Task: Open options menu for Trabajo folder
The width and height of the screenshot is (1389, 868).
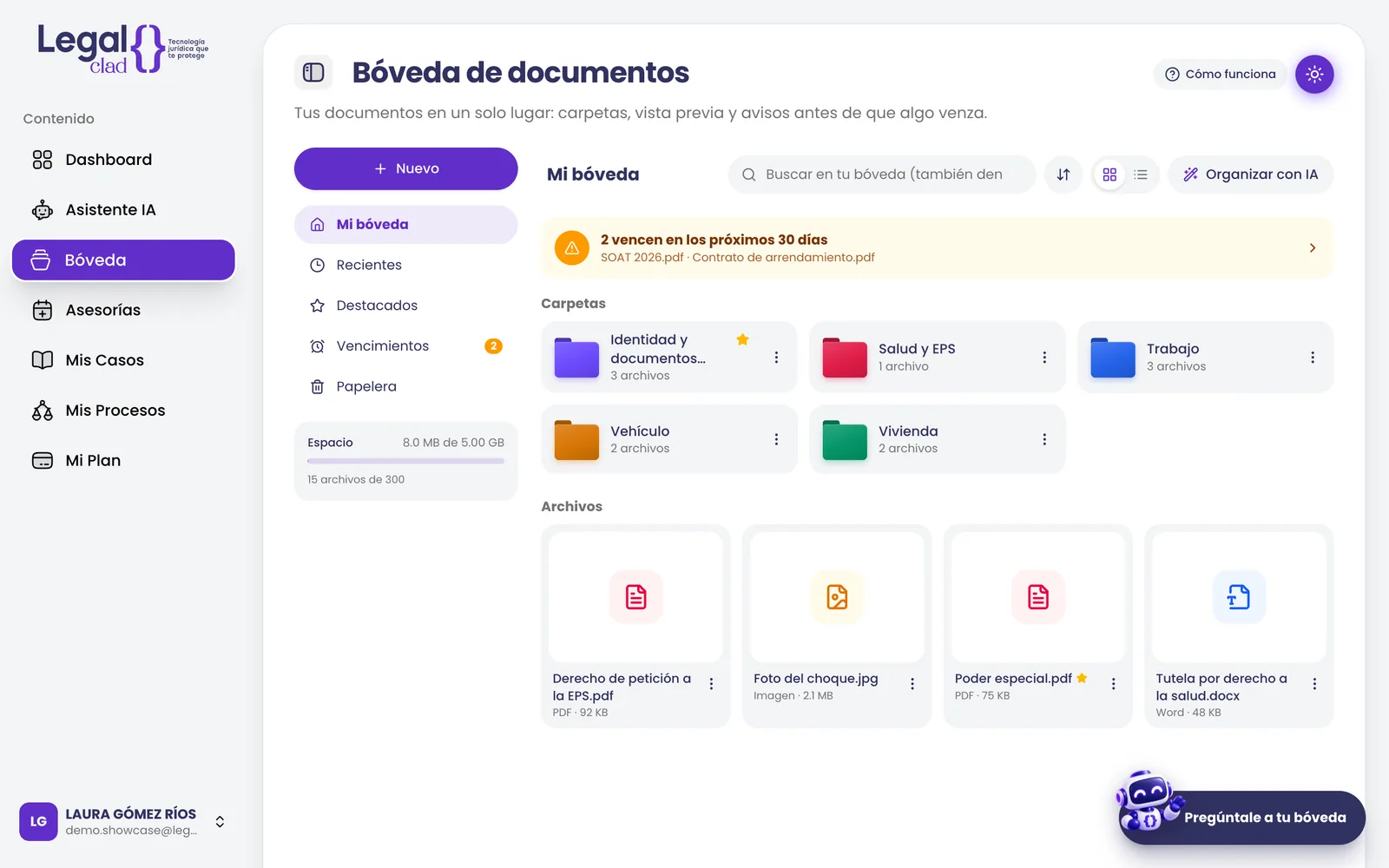Action: pyautogui.click(x=1313, y=358)
